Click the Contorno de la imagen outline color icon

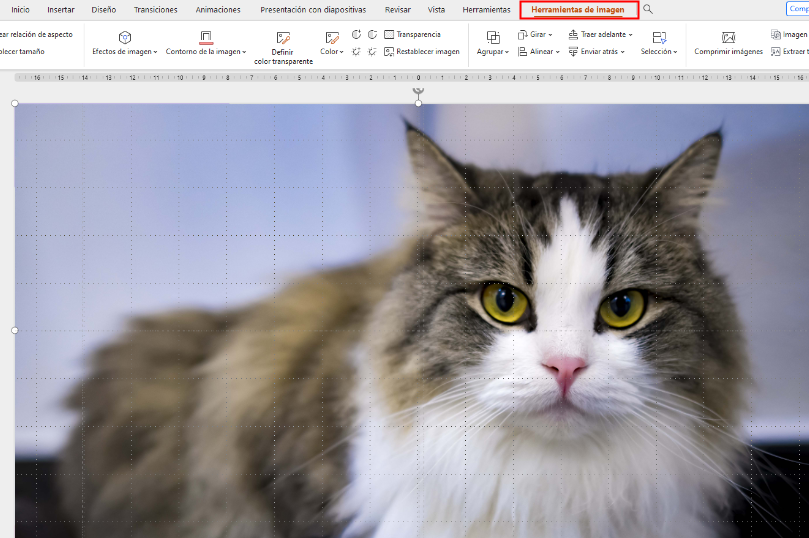pyautogui.click(x=205, y=37)
